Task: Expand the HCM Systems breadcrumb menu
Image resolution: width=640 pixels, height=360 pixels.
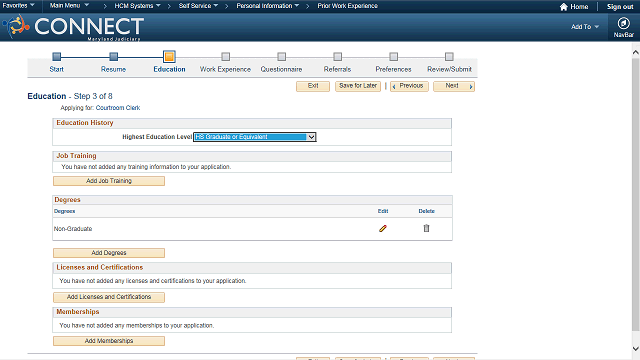Action: [138, 6]
